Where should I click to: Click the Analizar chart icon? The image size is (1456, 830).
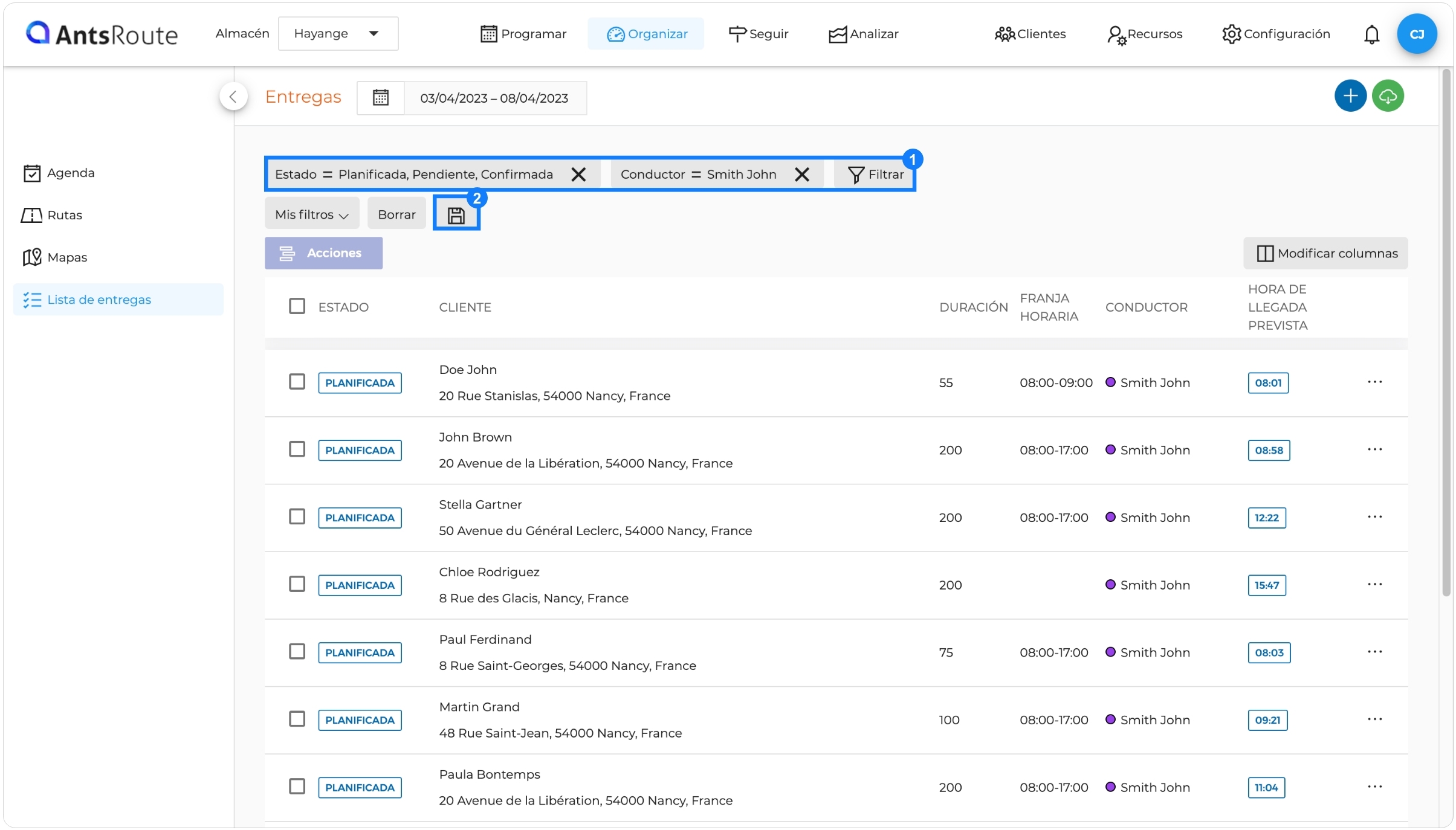pyautogui.click(x=837, y=34)
